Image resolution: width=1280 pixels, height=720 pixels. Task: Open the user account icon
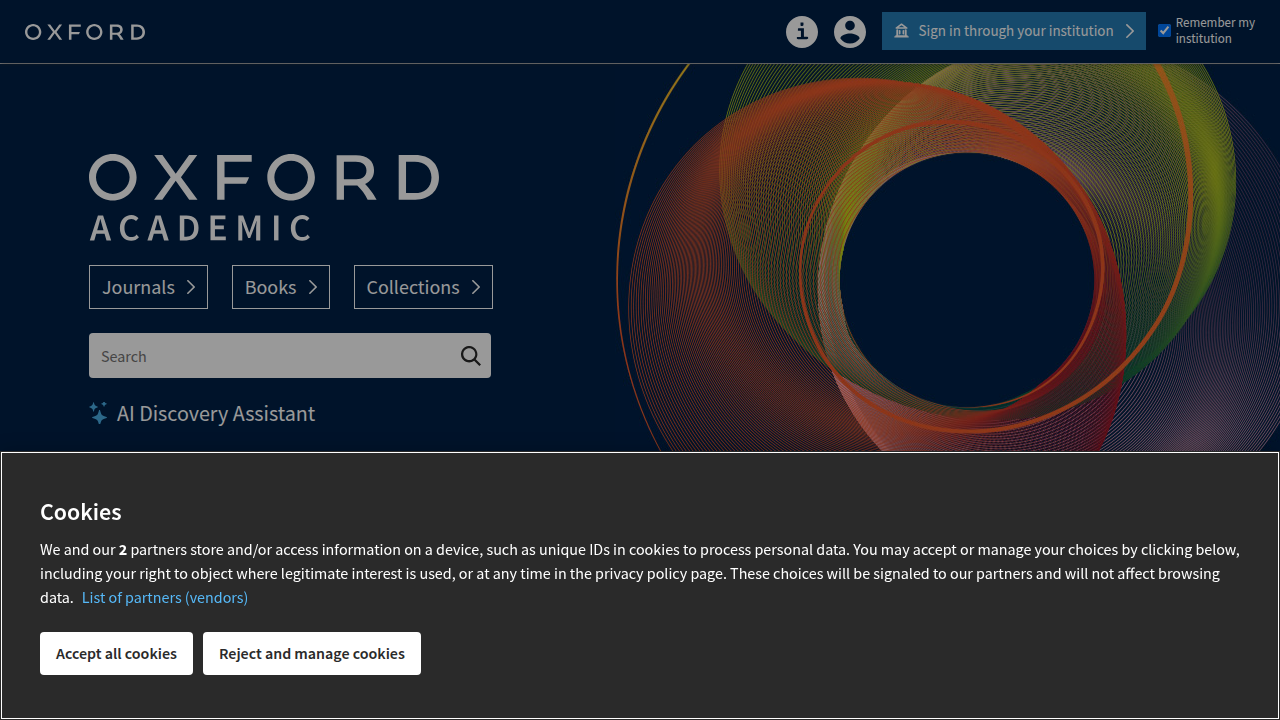click(x=850, y=32)
